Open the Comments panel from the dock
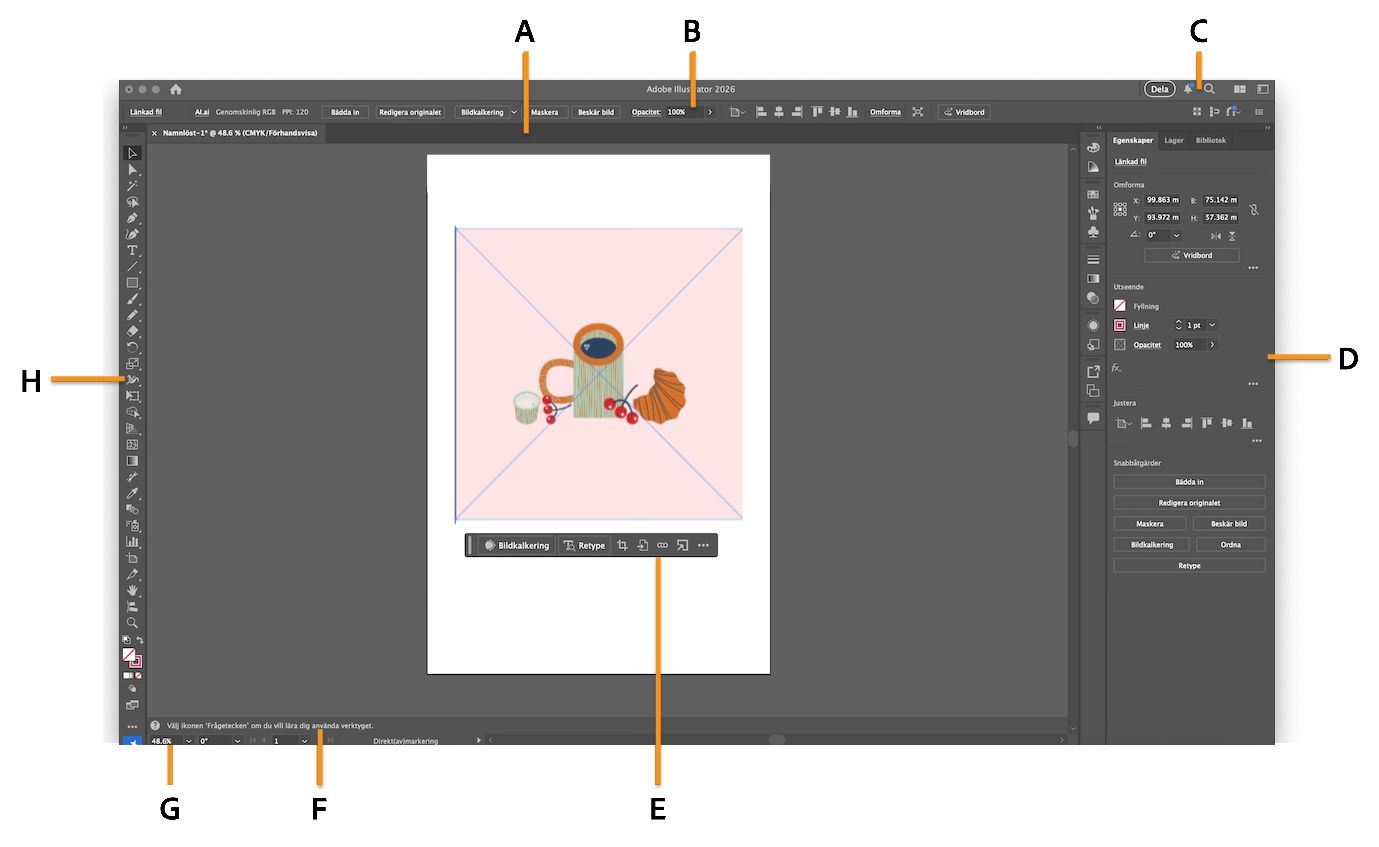Image resolution: width=1379 pixels, height=847 pixels. [1093, 418]
